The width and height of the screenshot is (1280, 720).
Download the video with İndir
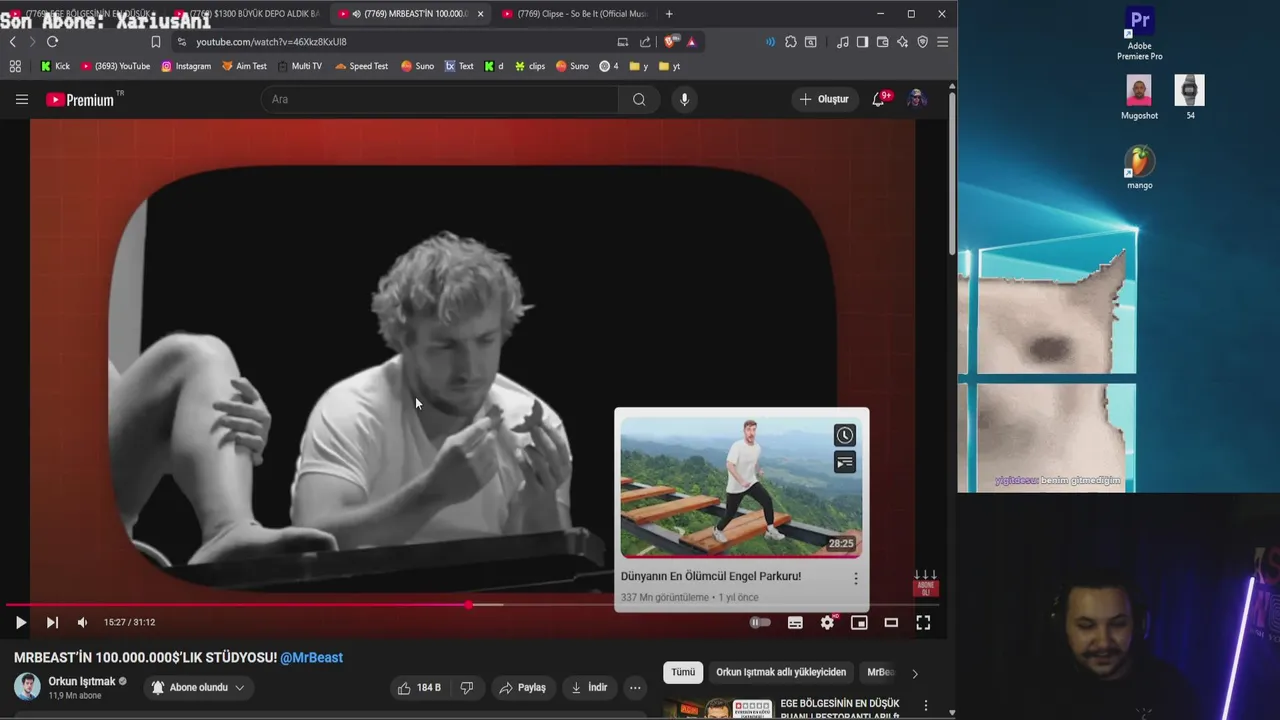pyautogui.click(x=588, y=687)
